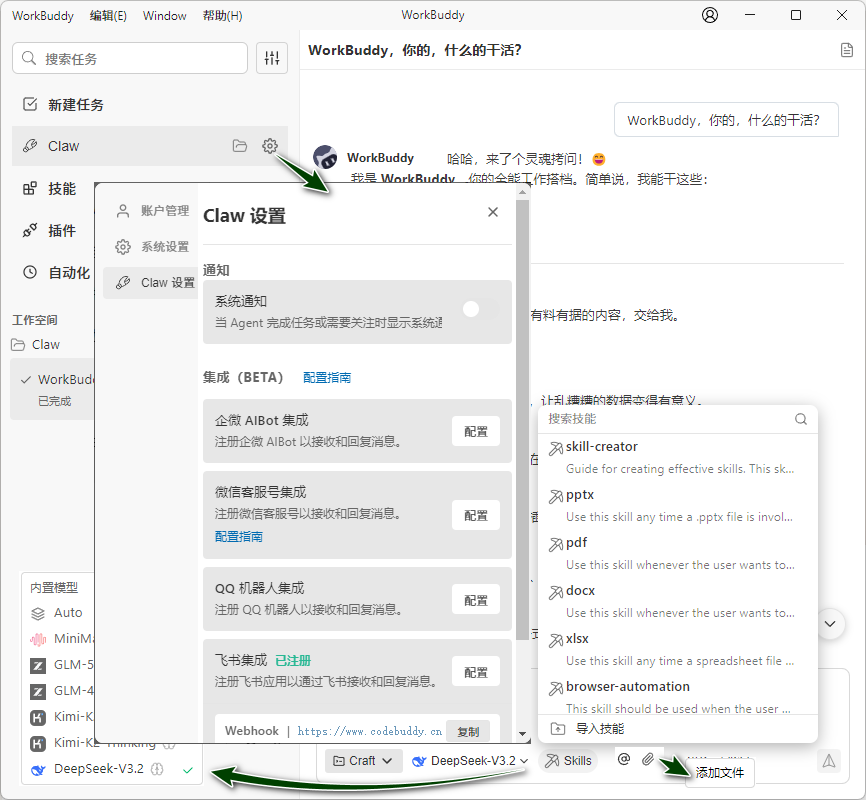The height and width of the screenshot is (800, 866).
Task: Open 配置指南 link under 微信客服号集成
Action: coord(239,536)
